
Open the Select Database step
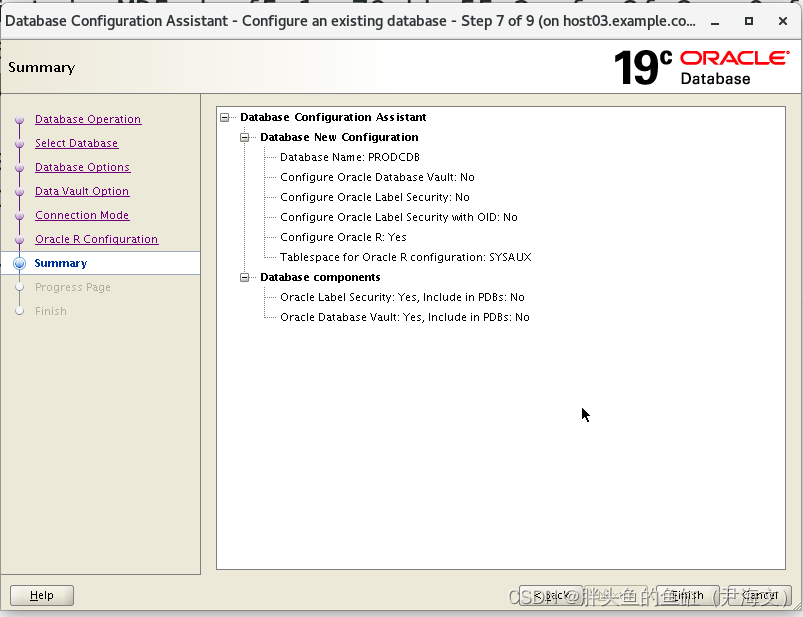[x=76, y=143]
